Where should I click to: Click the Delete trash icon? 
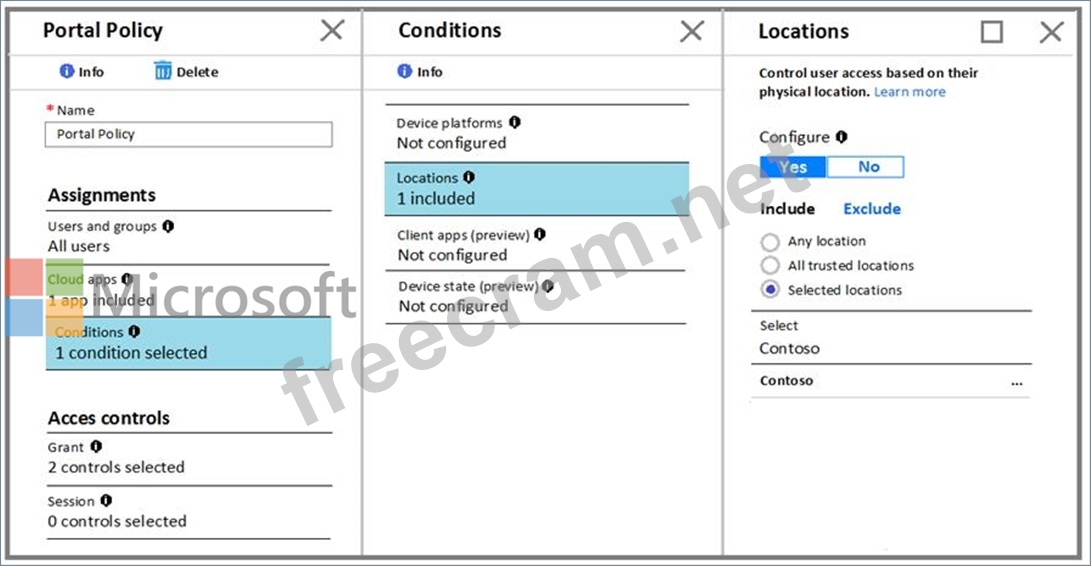(163, 71)
